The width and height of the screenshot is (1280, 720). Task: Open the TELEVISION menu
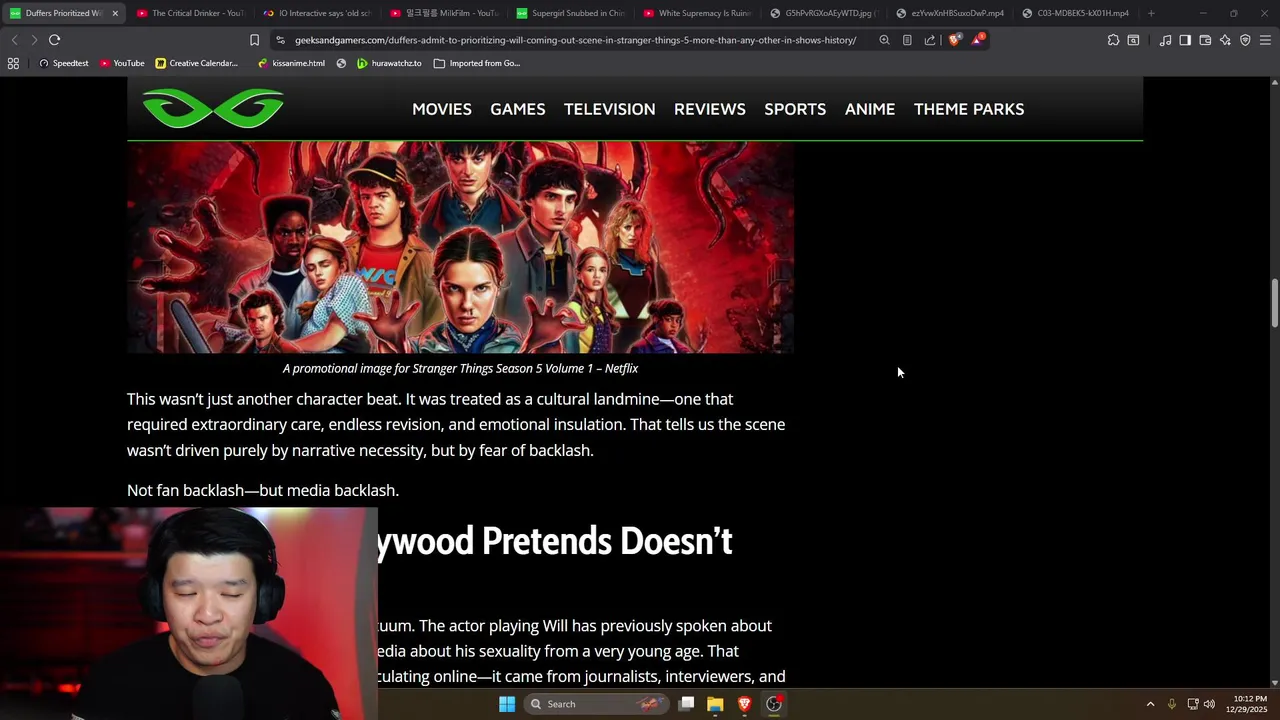click(610, 109)
